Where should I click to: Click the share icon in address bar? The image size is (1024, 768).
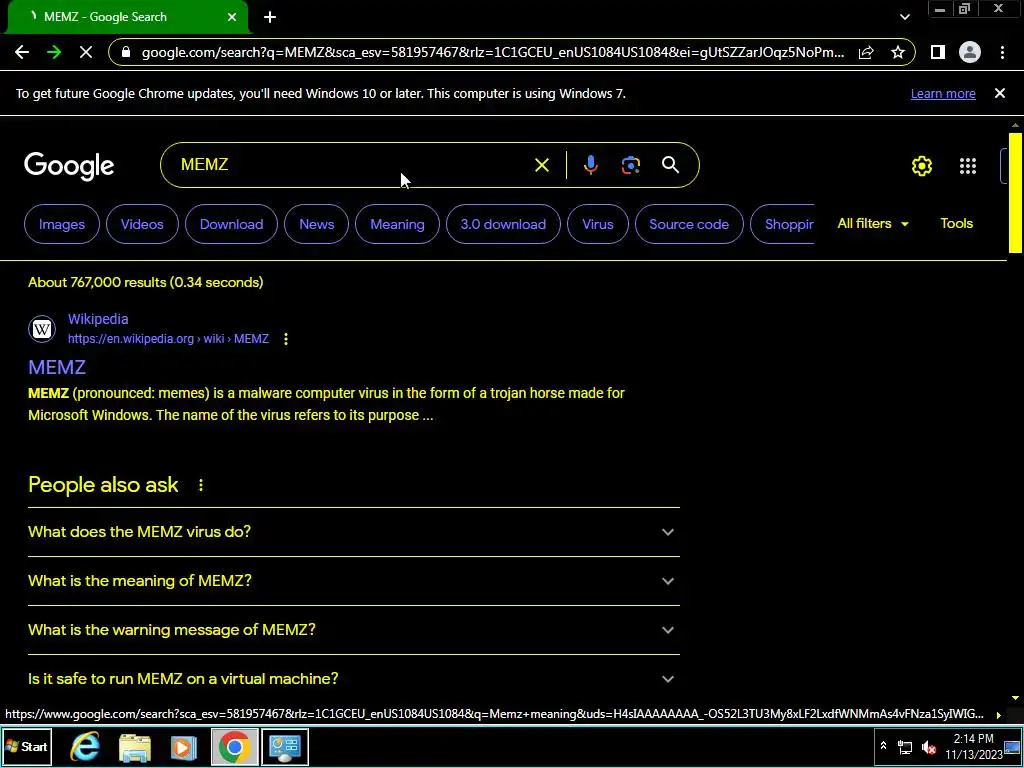[x=866, y=52]
